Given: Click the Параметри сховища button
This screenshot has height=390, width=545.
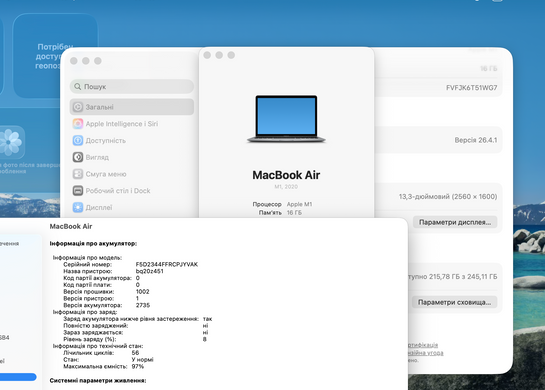Looking at the screenshot, I should pos(455,302).
